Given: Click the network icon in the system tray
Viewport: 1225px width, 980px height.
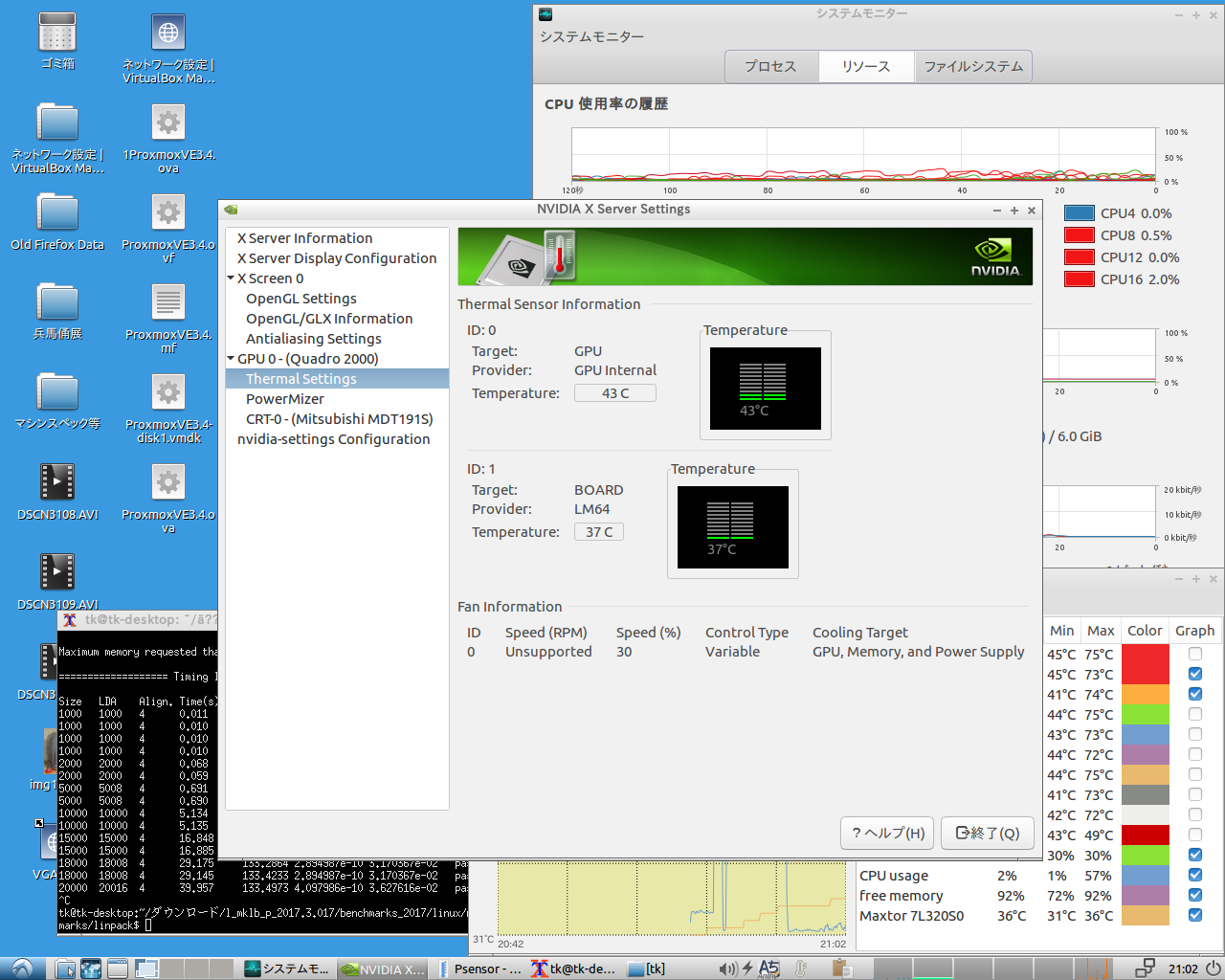Looking at the screenshot, I should [1144, 969].
